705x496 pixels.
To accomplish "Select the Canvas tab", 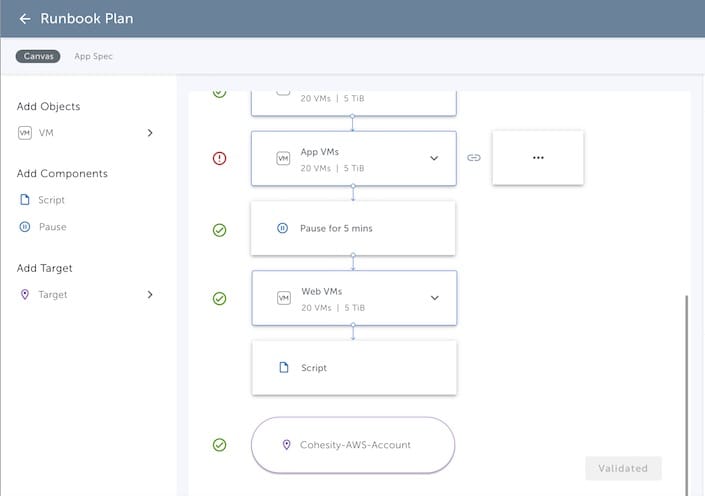I will coord(38,56).
